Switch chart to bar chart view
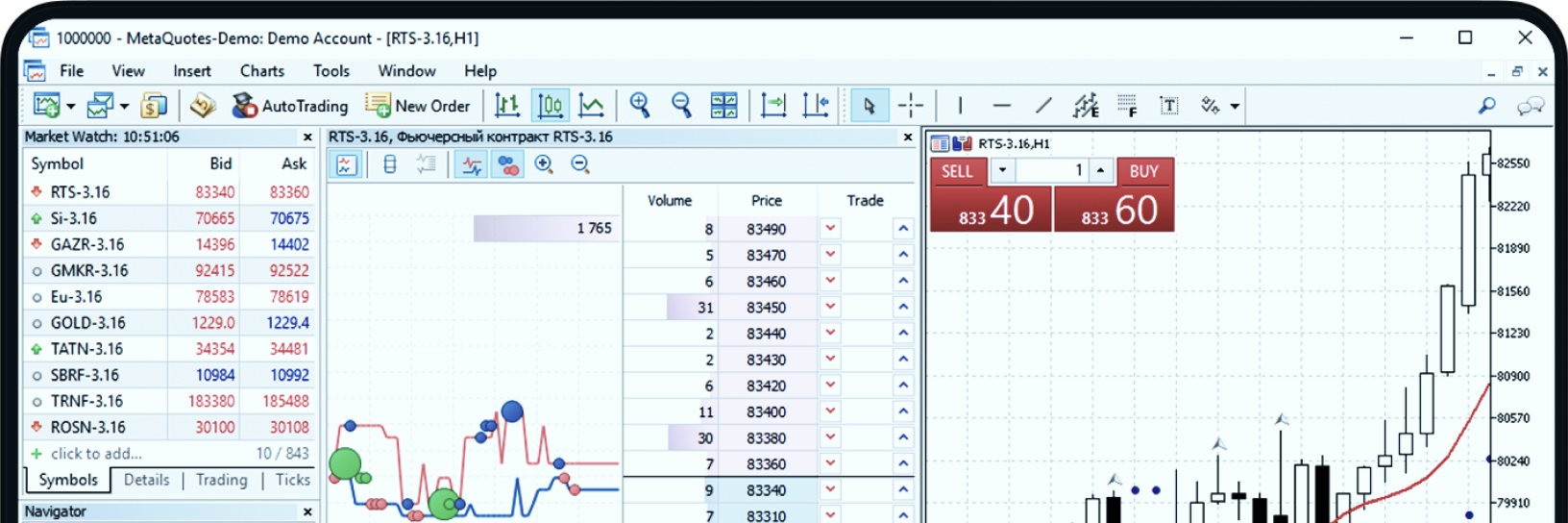This screenshot has width=1568, height=523. [x=507, y=106]
